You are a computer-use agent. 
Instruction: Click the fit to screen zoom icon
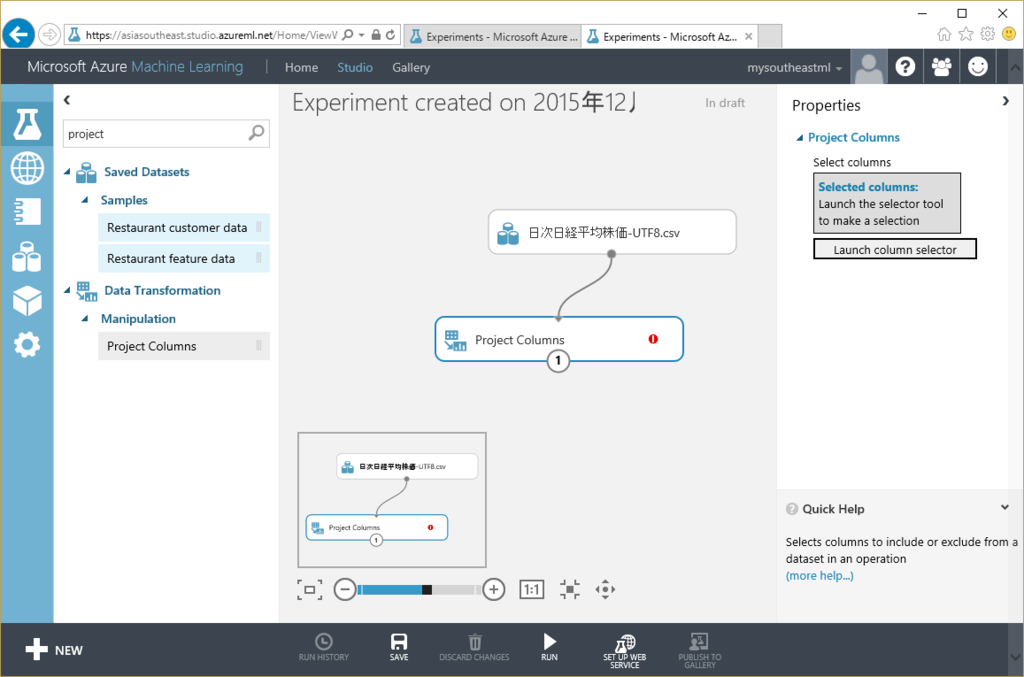(310, 590)
